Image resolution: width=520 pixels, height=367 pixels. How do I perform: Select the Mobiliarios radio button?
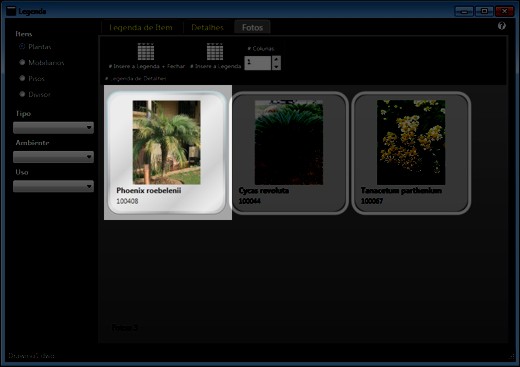click(x=22, y=62)
